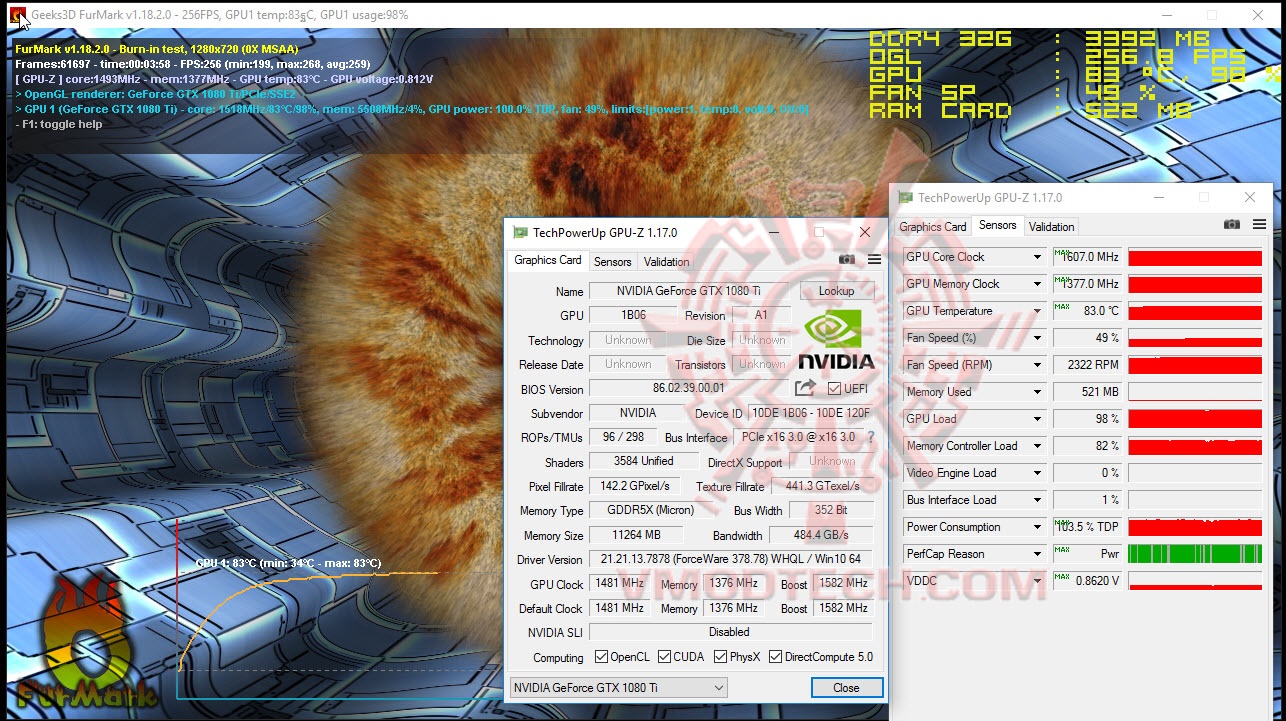Screen dimensions: 1286x721
Task: Expand the Power Consumption sensor dropdown
Action: [x=1037, y=527]
